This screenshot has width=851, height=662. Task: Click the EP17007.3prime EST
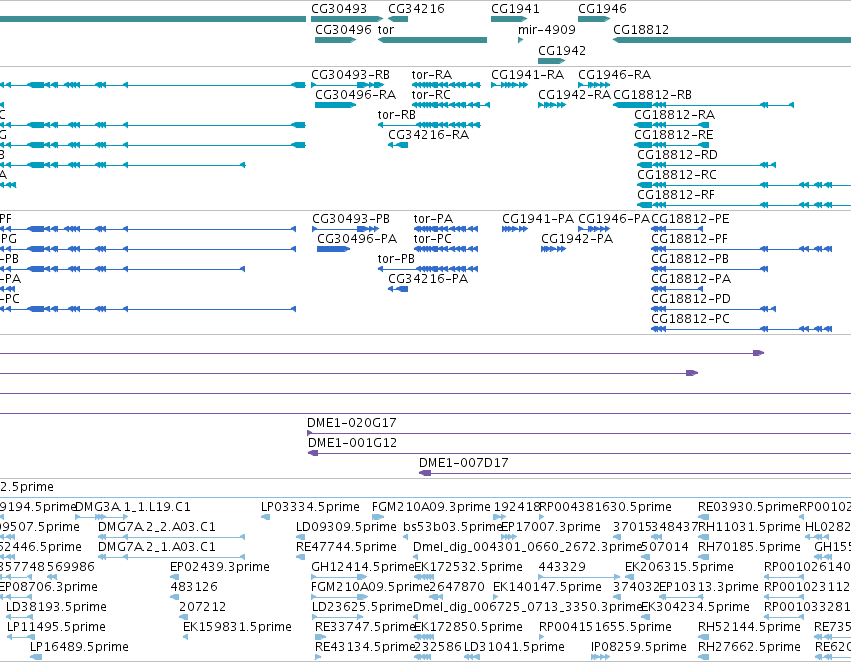tap(509, 537)
